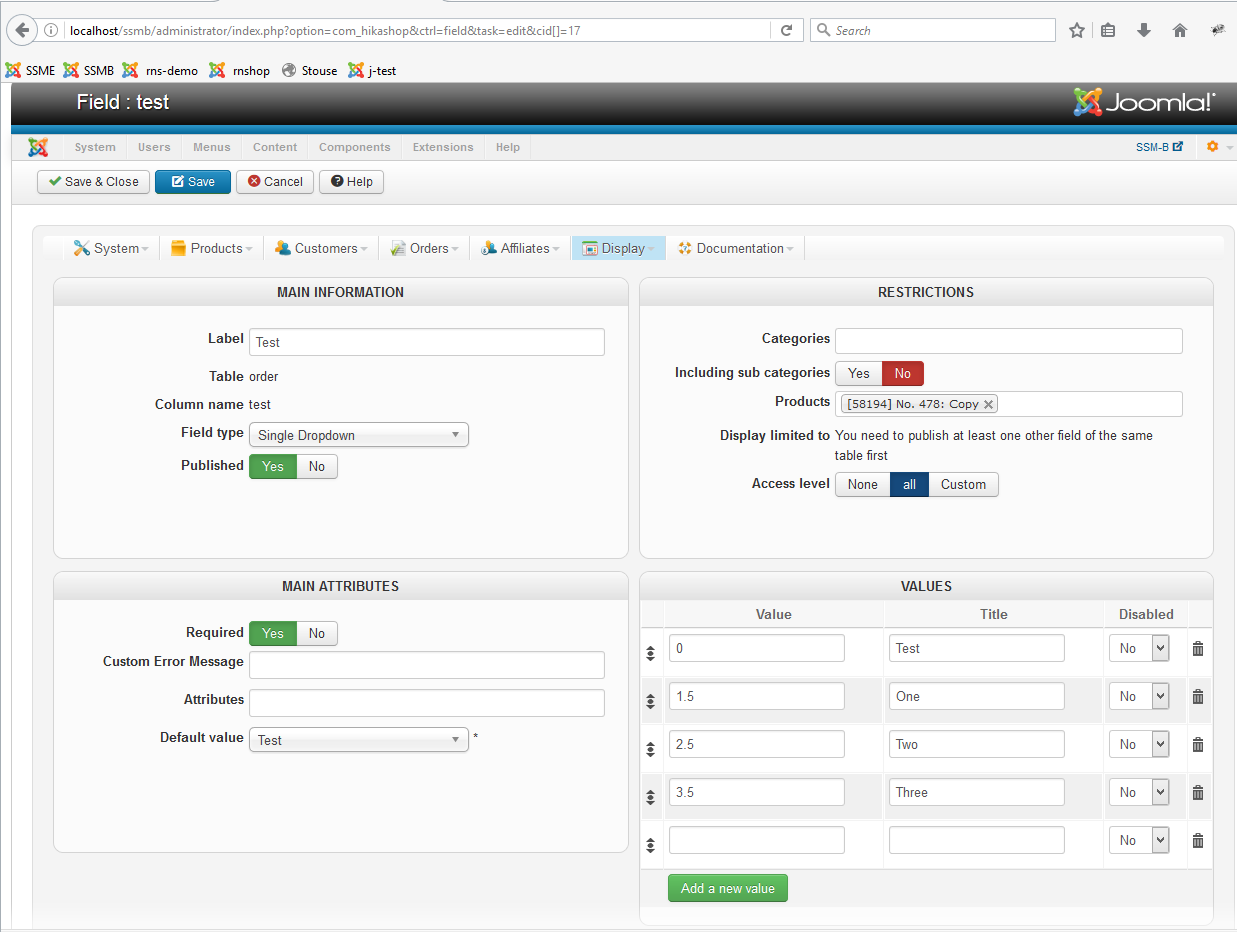Open the System admin menu
This screenshot has width=1237, height=932.
click(x=95, y=147)
